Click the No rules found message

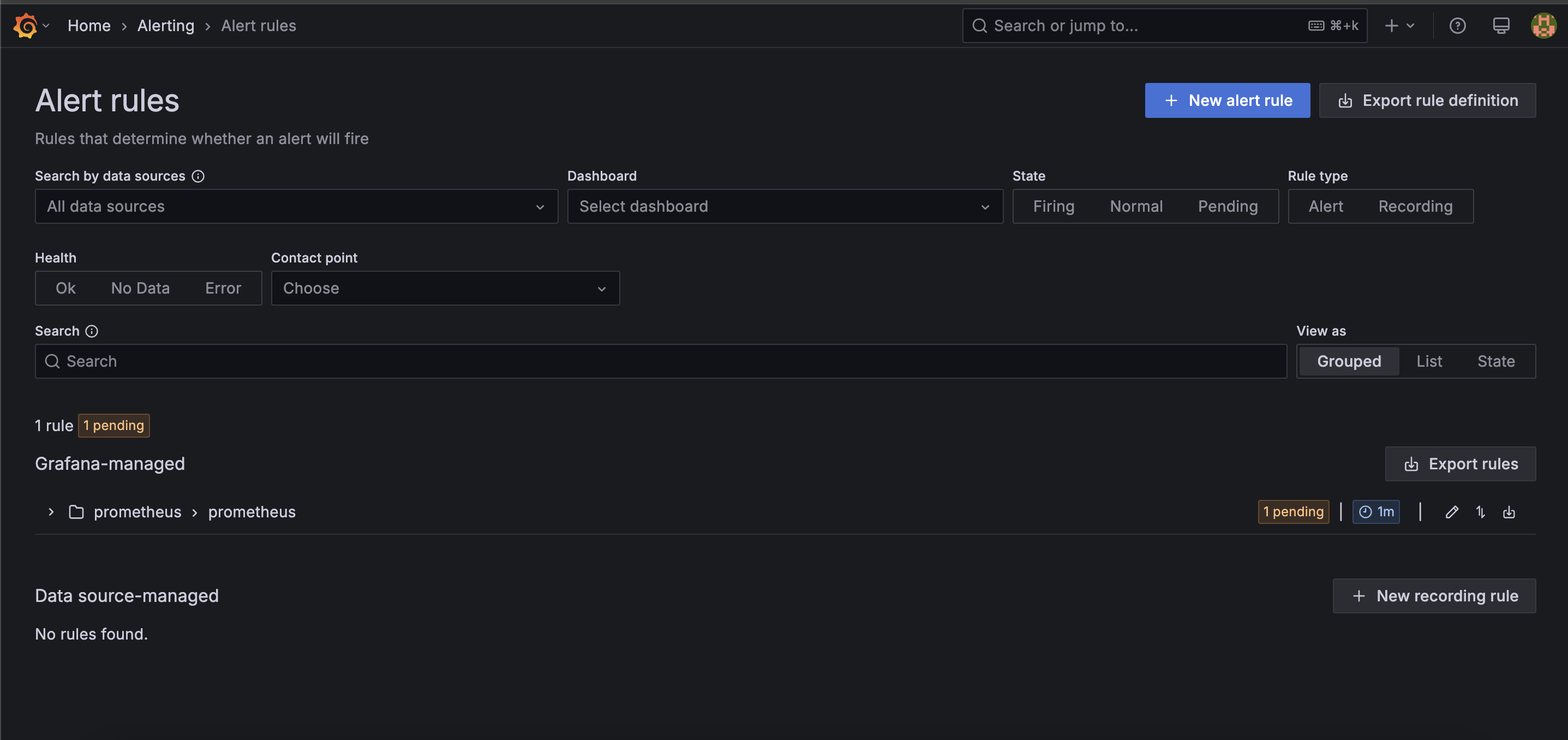pyautogui.click(x=91, y=634)
